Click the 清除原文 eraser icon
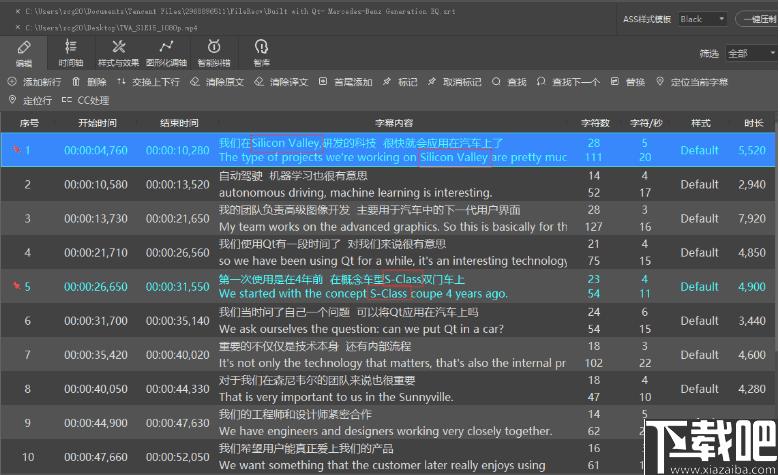Screen dimensions: 780x475 (x=195, y=82)
